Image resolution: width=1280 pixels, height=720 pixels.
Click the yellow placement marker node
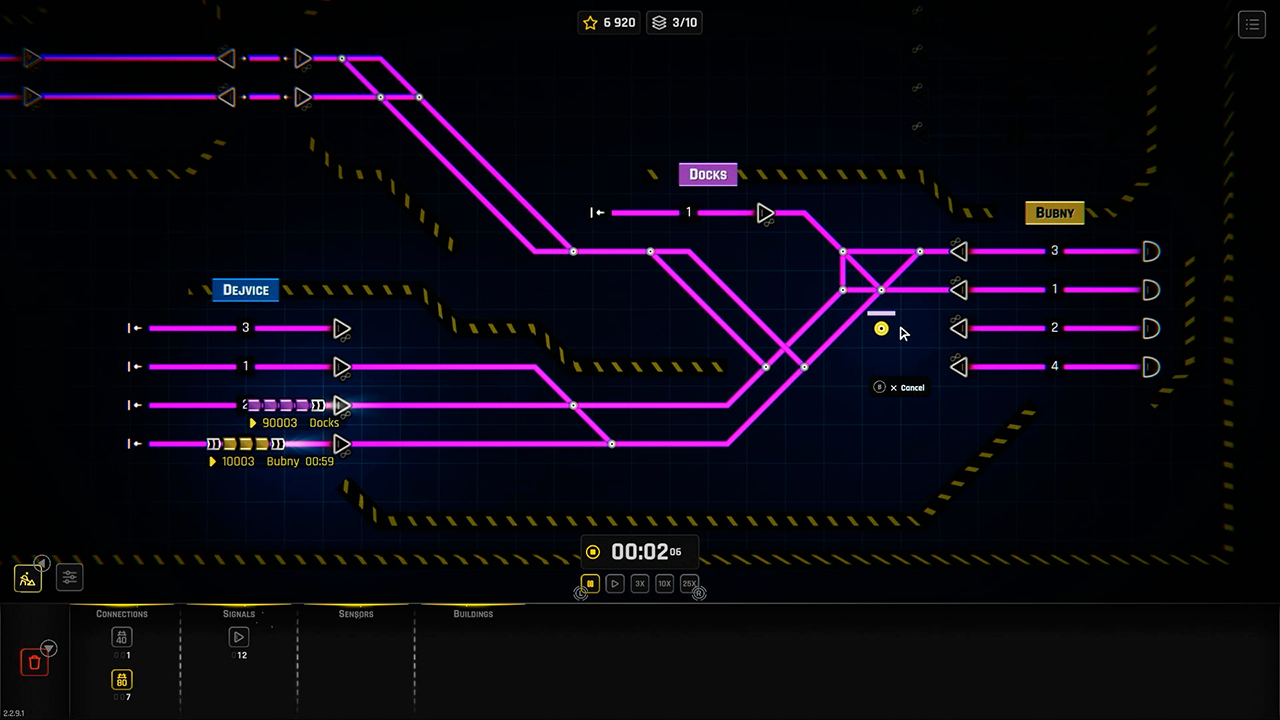point(881,329)
